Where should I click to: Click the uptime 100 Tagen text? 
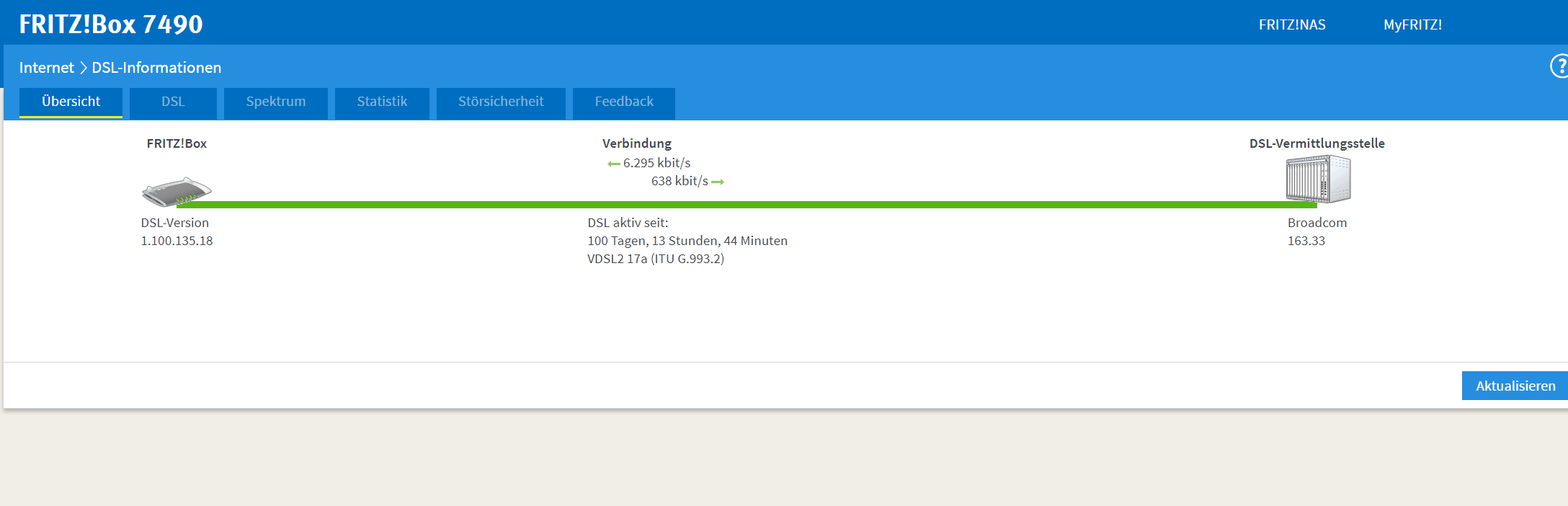pos(687,241)
